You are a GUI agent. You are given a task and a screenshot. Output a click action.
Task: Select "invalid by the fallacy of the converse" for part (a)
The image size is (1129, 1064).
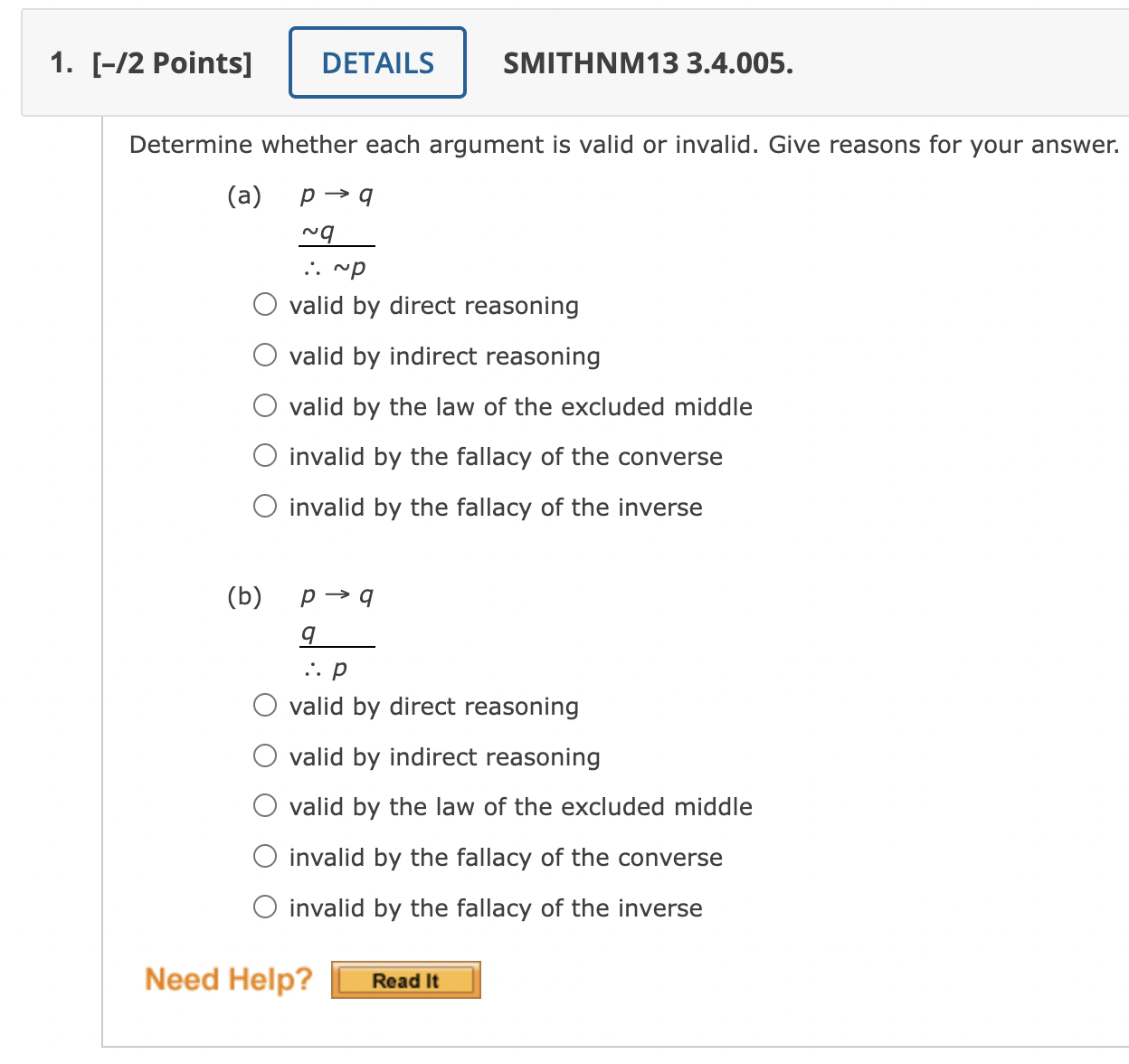click(265, 455)
